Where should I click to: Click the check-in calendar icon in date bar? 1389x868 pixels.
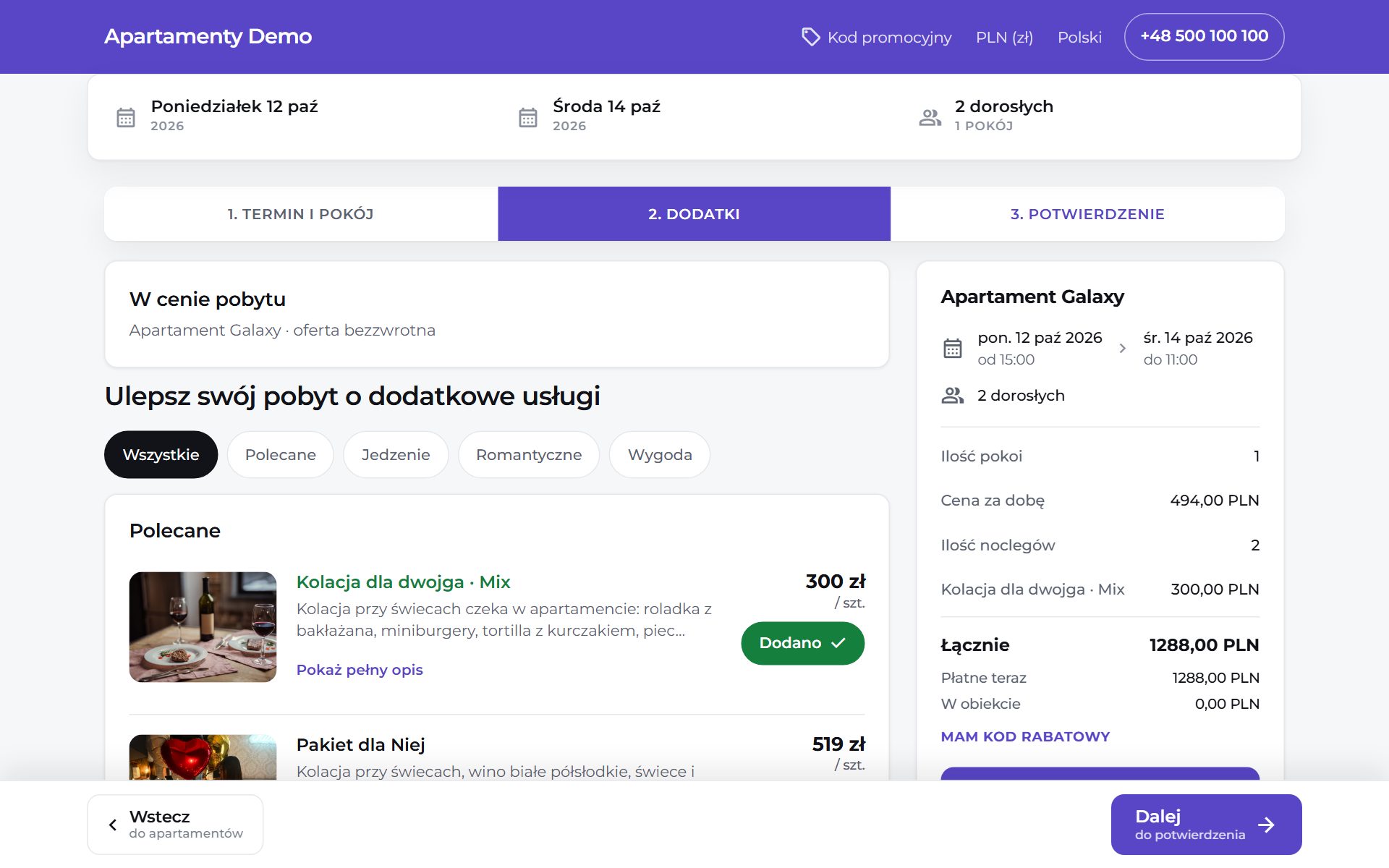pyautogui.click(x=126, y=117)
